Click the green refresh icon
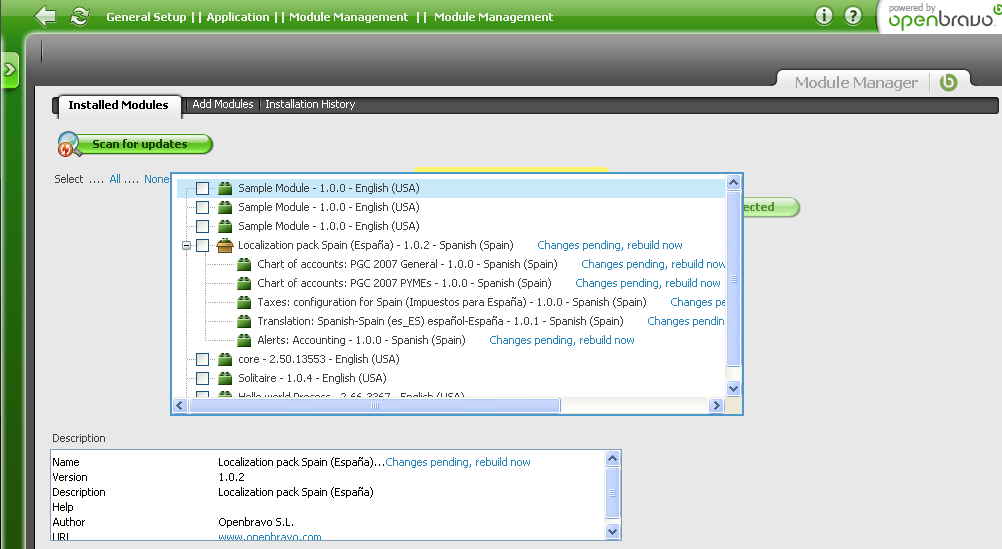The image size is (1002, 549). pyautogui.click(x=81, y=17)
